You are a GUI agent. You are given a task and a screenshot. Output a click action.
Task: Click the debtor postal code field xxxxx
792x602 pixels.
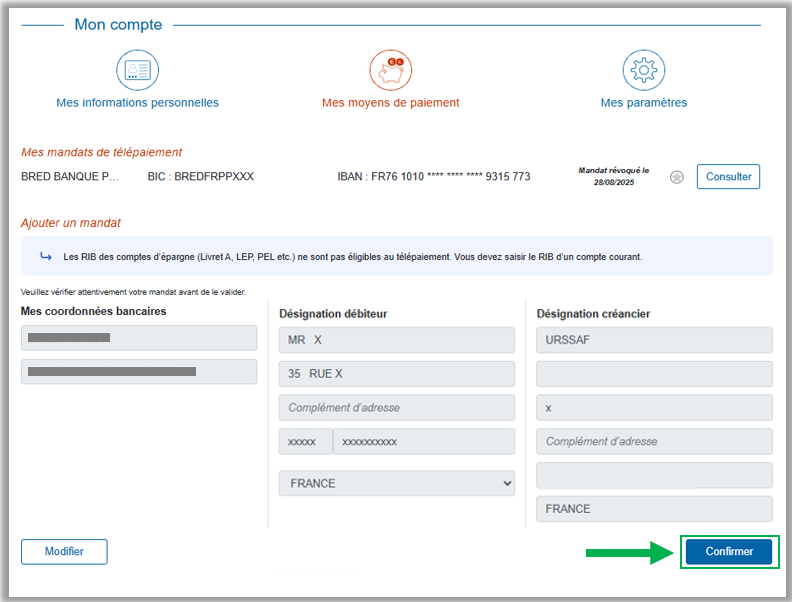tap(306, 441)
